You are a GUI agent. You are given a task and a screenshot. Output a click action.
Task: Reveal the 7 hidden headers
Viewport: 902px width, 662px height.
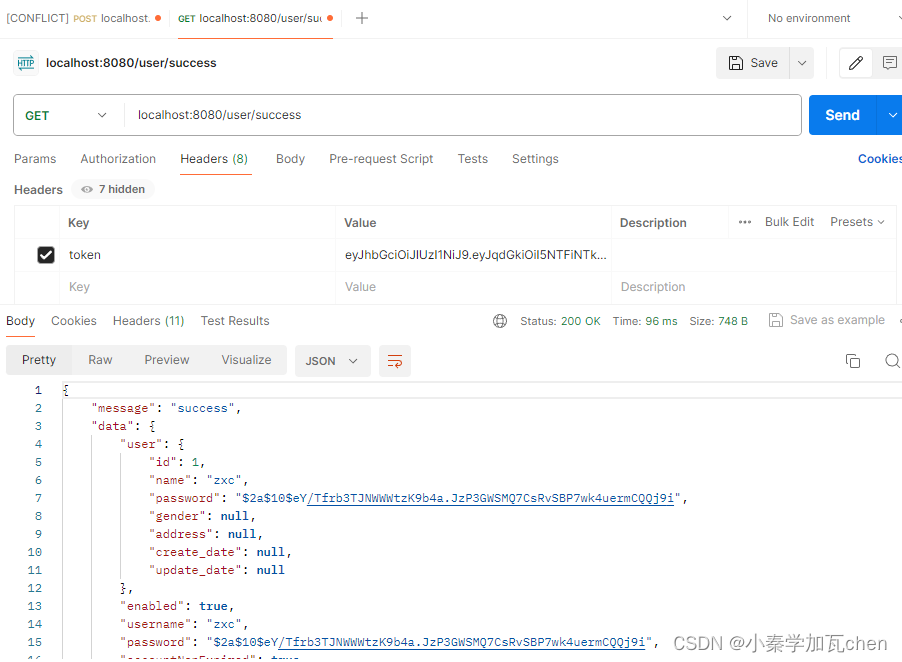tap(111, 189)
